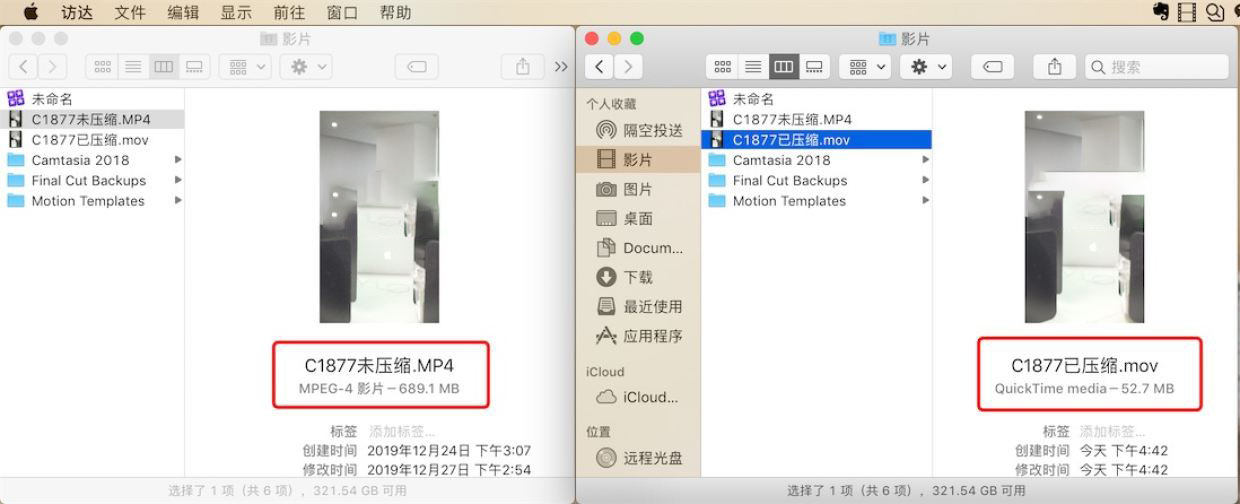Screen dimensions: 1240x504
Task: Switch left window to icon view
Action: [x=102, y=67]
